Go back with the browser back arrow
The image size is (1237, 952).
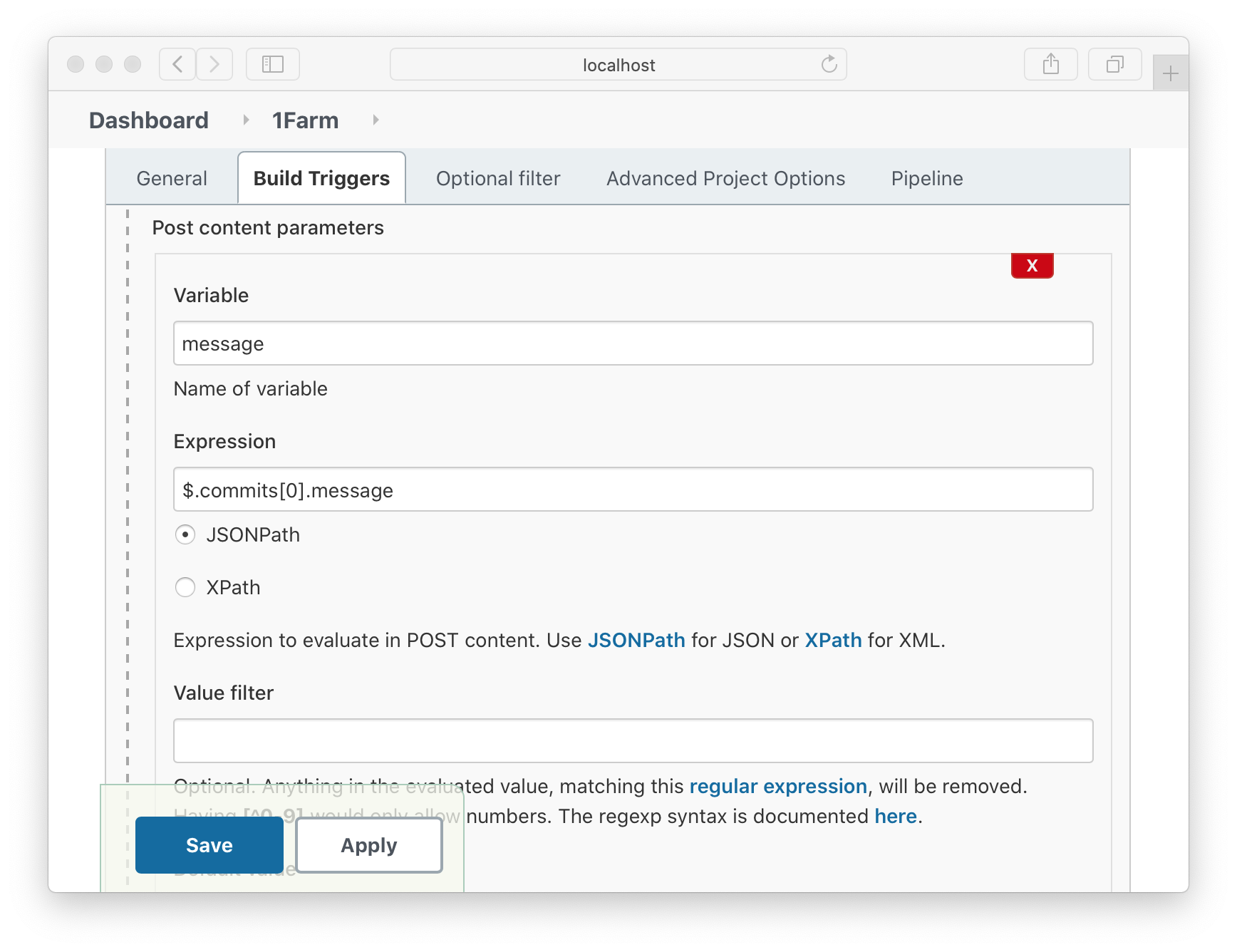click(177, 64)
